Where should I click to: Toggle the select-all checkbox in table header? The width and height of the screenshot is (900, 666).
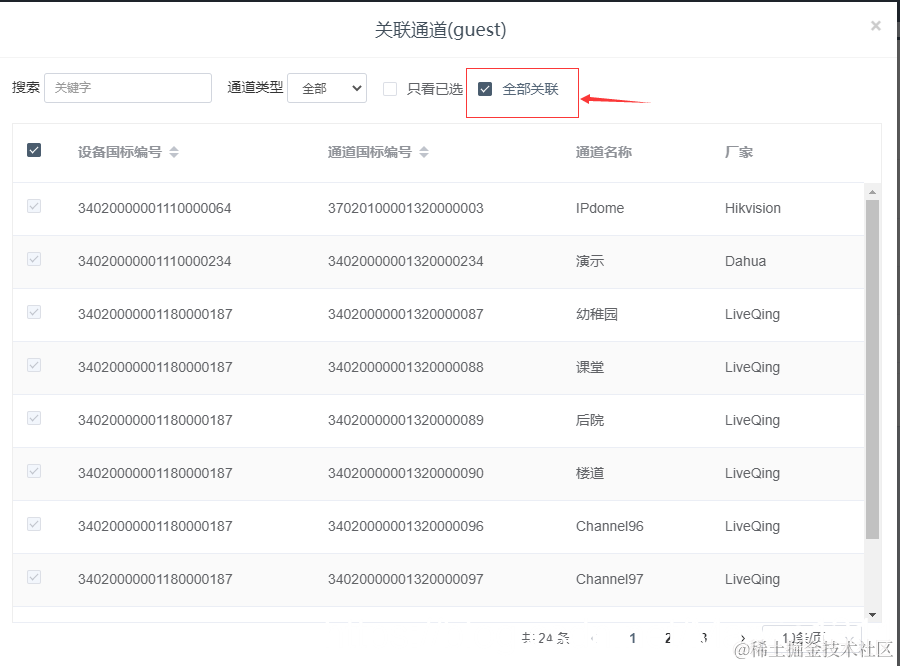pos(34,150)
